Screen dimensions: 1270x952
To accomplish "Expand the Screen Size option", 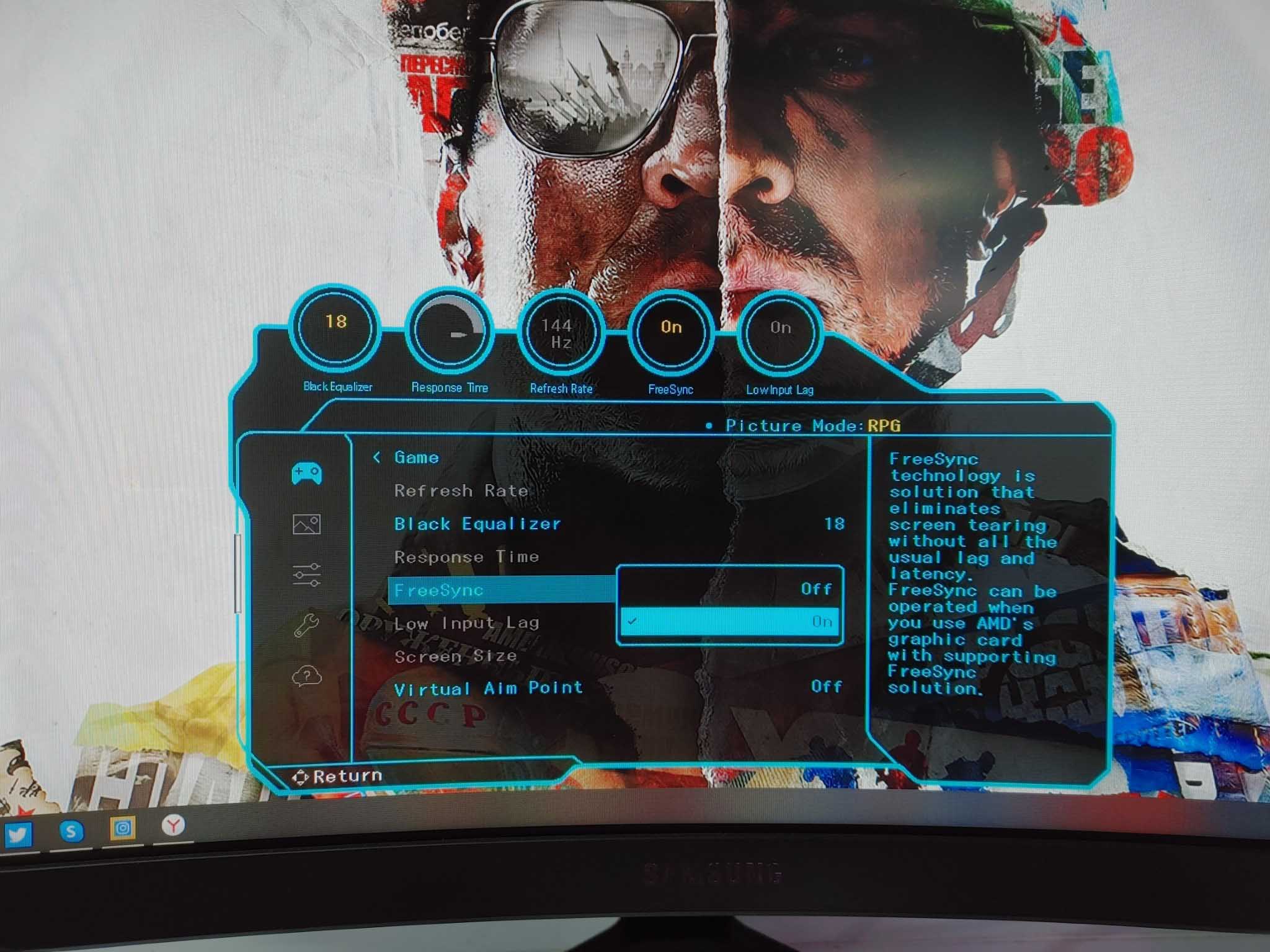I will click(456, 656).
